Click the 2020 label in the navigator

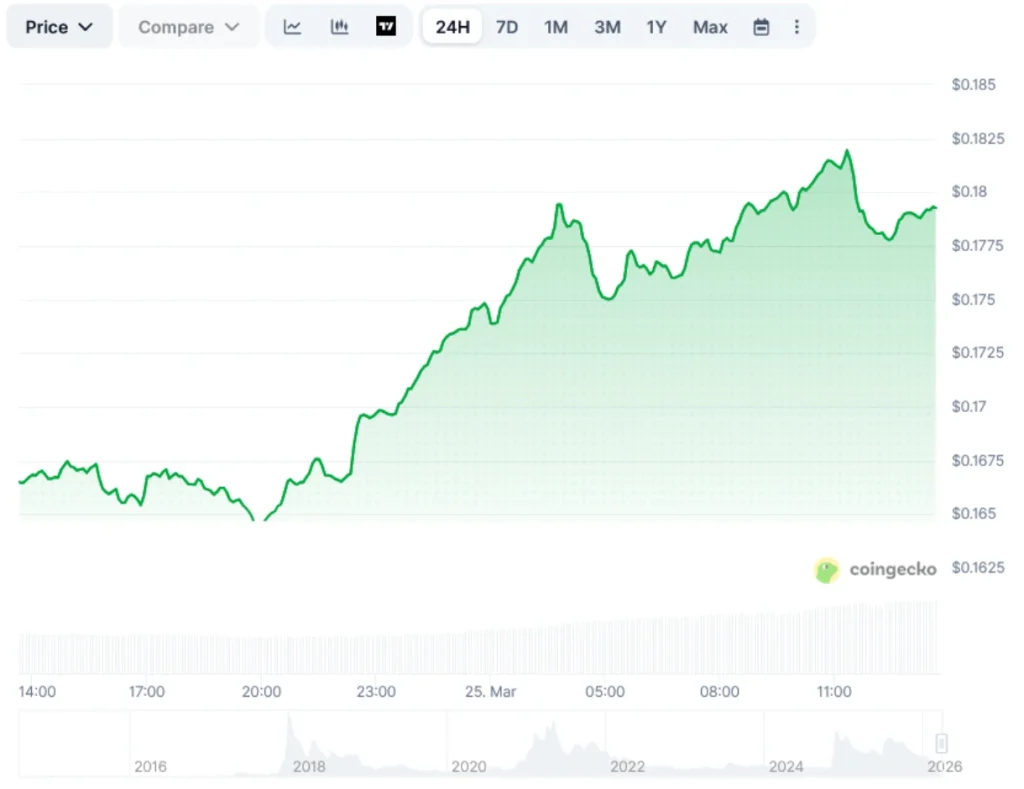pyautogui.click(x=469, y=766)
